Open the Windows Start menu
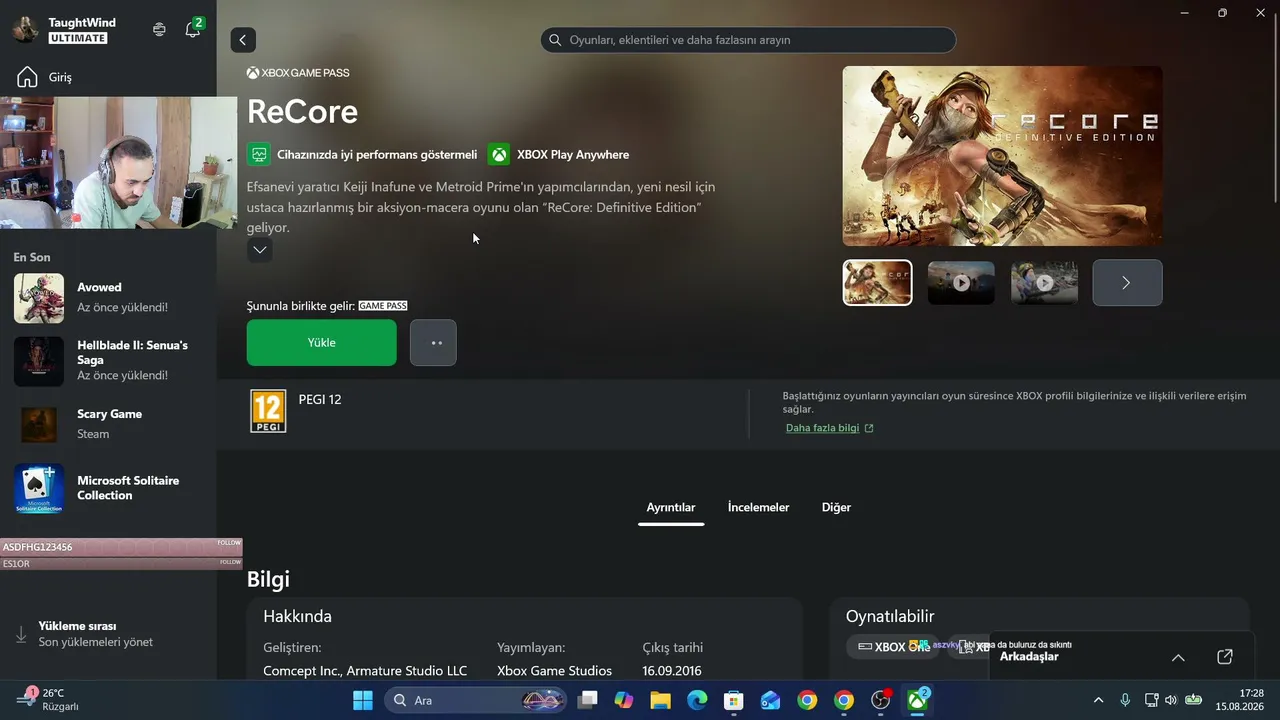This screenshot has width=1280, height=720. click(x=363, y=700)
